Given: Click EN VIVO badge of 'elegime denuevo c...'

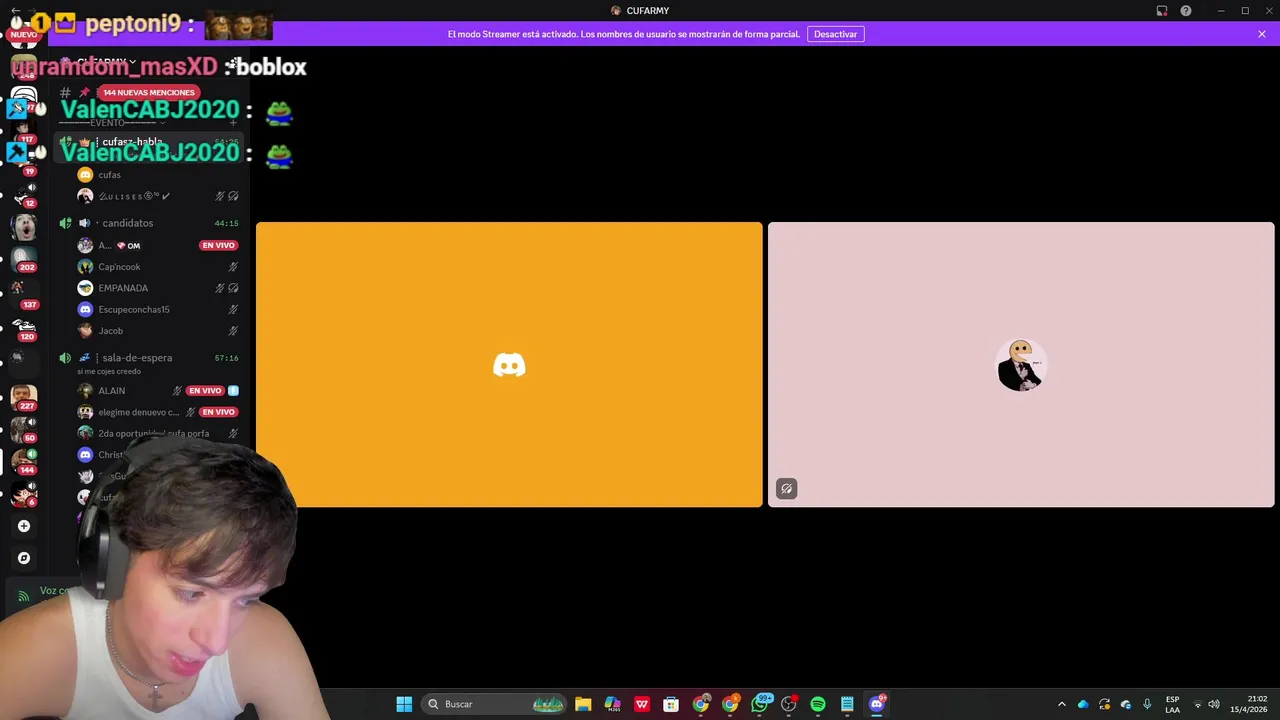Looking at the screenshot, I should (x=218, y=412).
